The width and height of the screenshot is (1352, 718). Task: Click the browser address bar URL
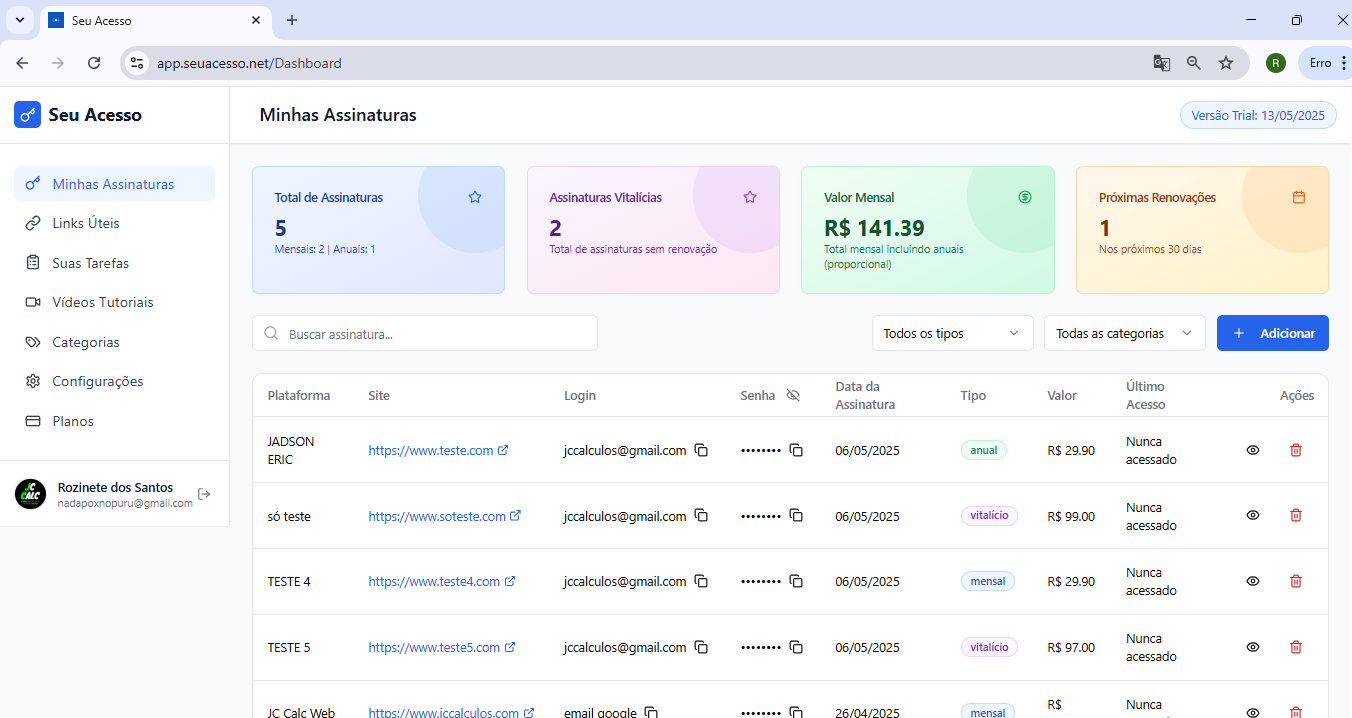pyautogui.click(x=249, y=63)
